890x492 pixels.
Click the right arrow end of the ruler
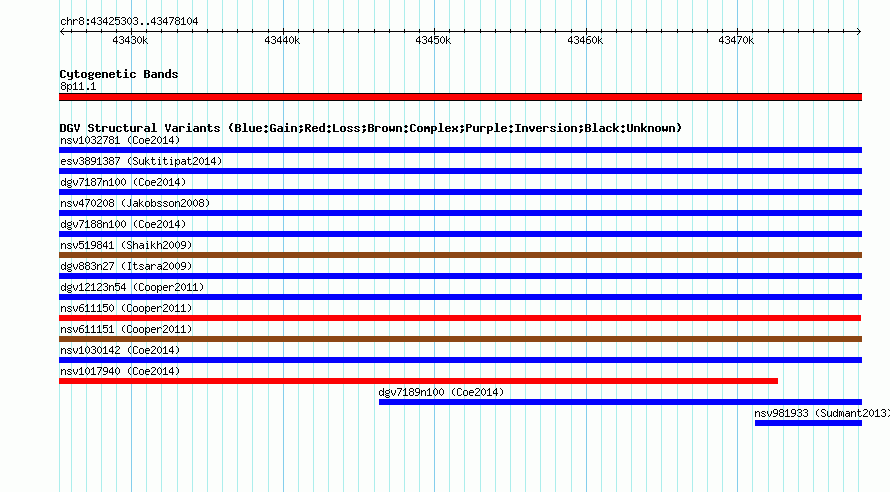[x=859, y=31]
